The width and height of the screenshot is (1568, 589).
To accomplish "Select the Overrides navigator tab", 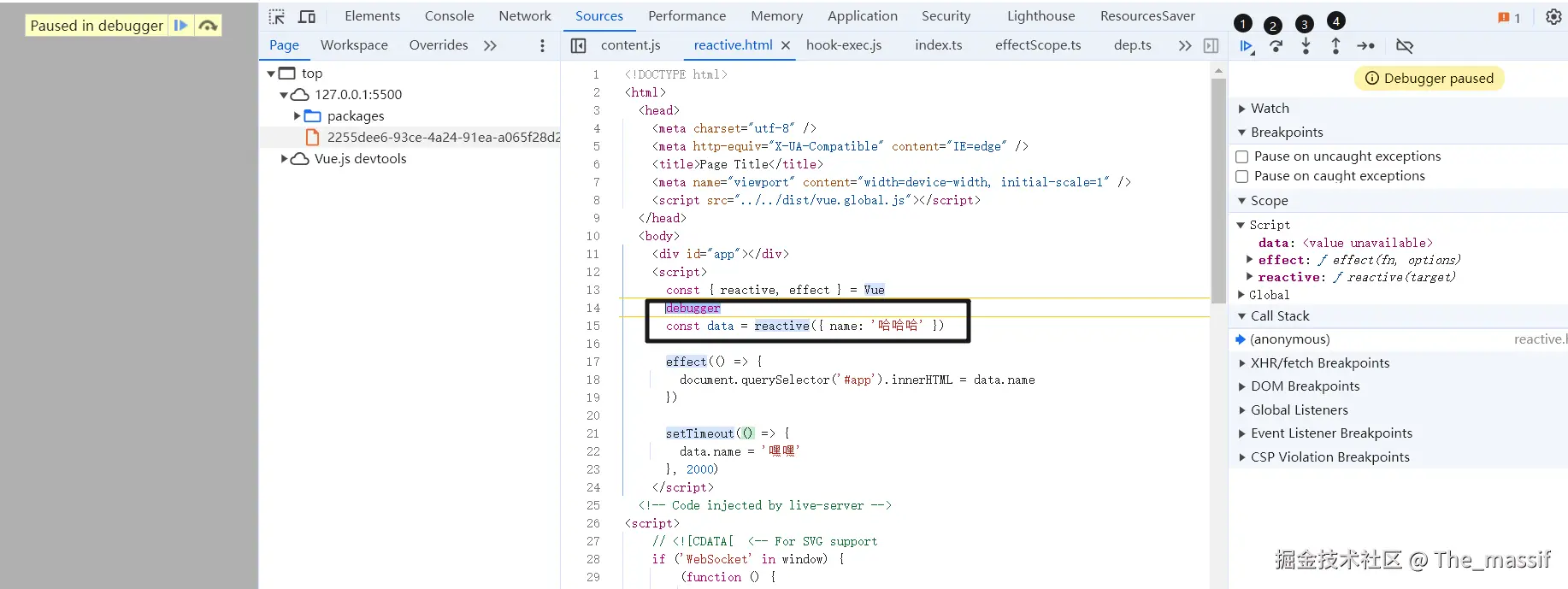I will pos(439,45).
